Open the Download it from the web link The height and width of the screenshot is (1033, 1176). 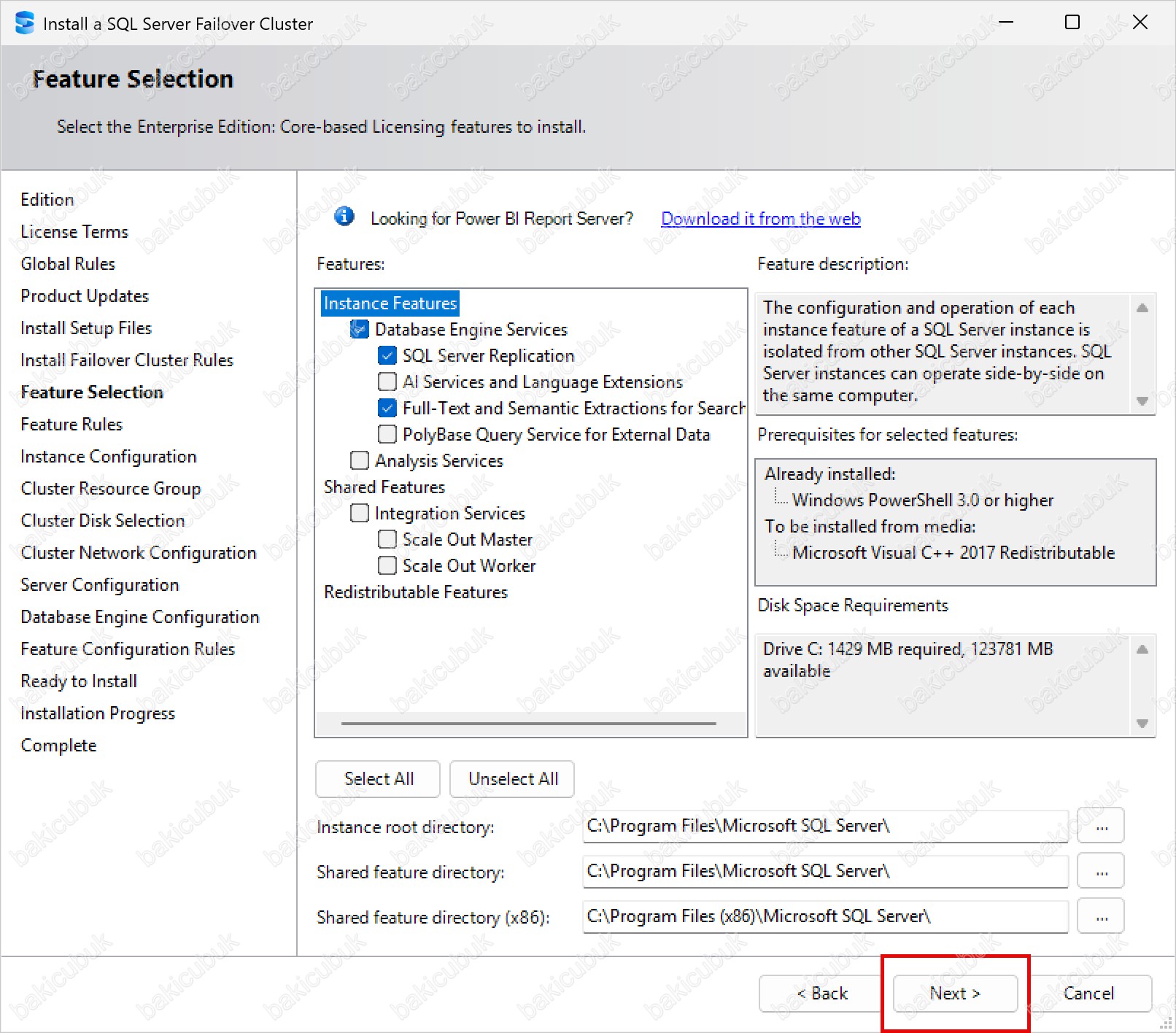[x=760, y=219]
